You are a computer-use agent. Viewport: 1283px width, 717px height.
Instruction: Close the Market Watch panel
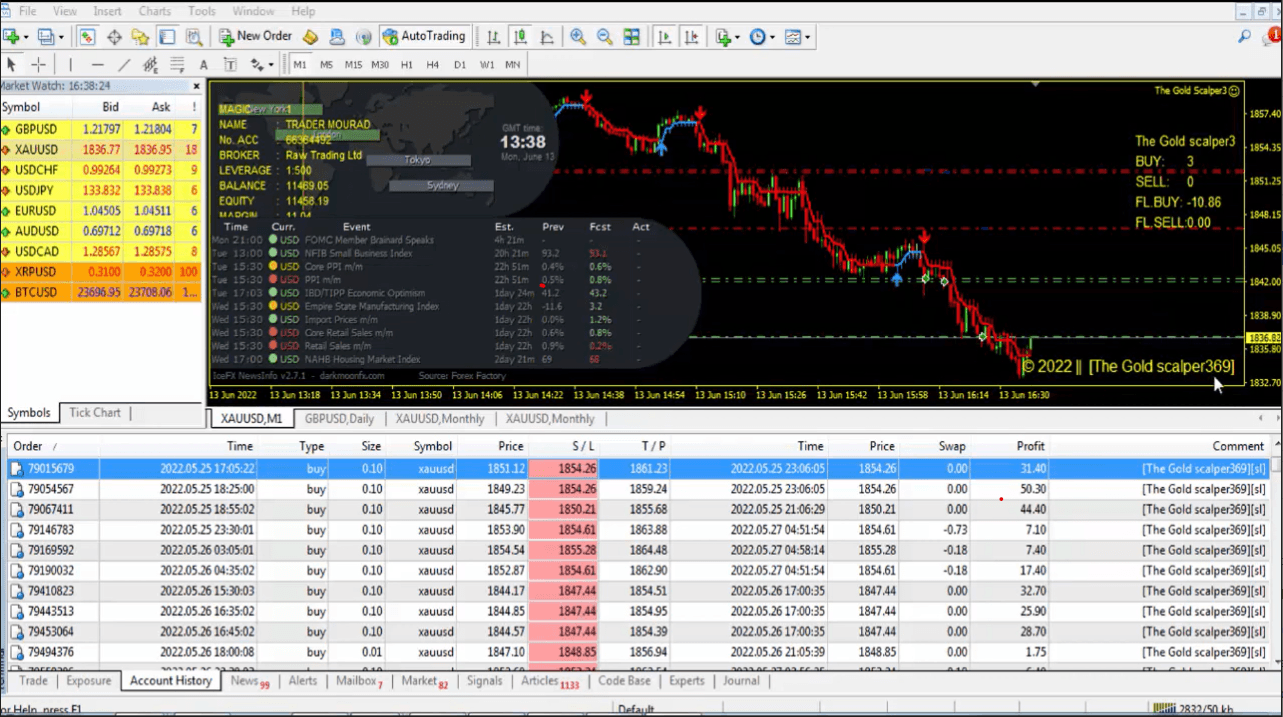coord(195,87)
